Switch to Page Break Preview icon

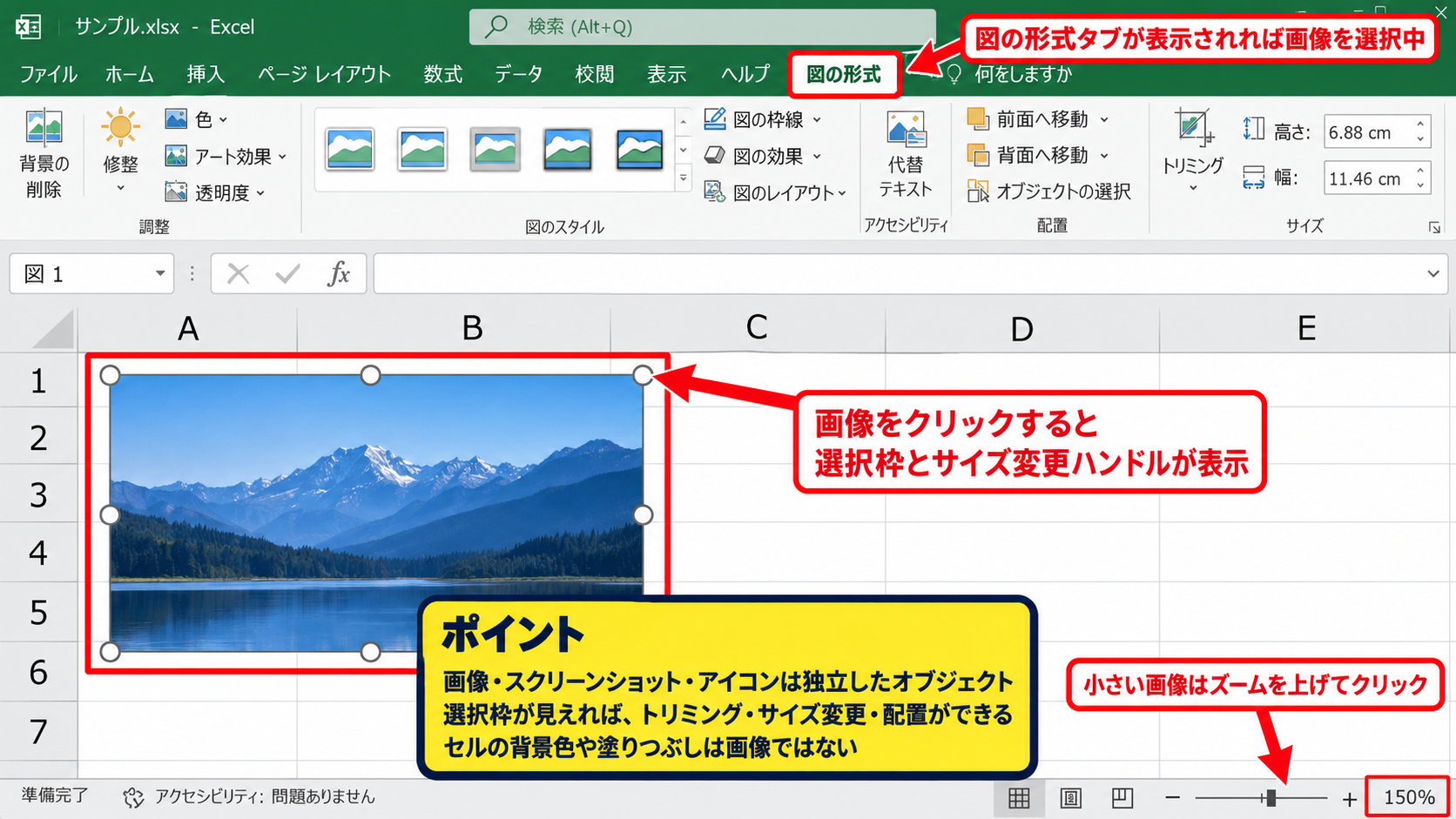[x=1122, y=797]
